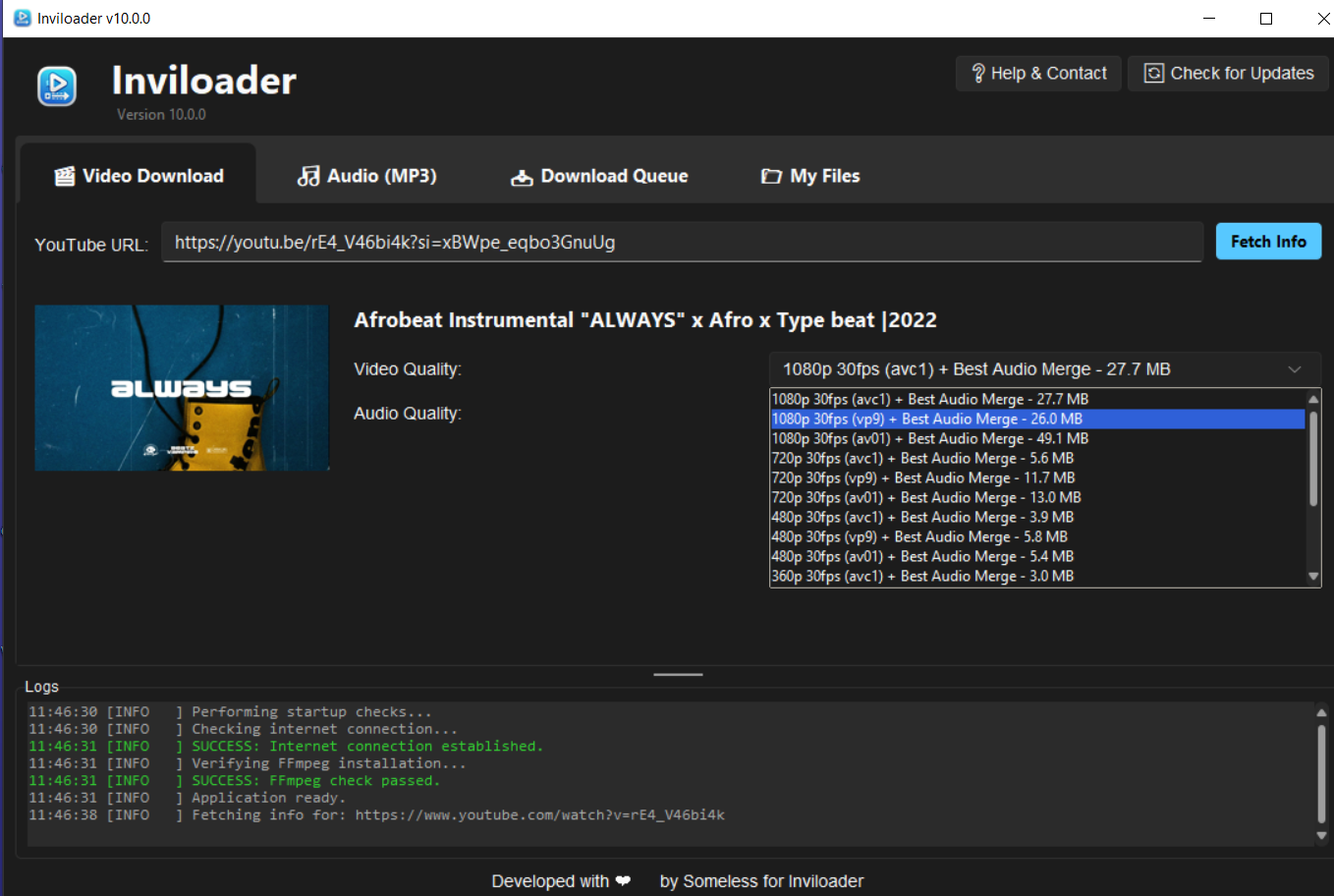
Task: Click the quality list scrollbar thumb
Action: click(1313, 458)
